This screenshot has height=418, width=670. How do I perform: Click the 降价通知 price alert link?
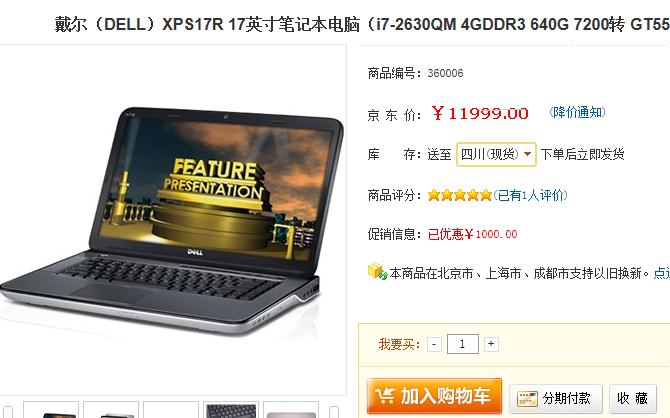click(577, 112)
